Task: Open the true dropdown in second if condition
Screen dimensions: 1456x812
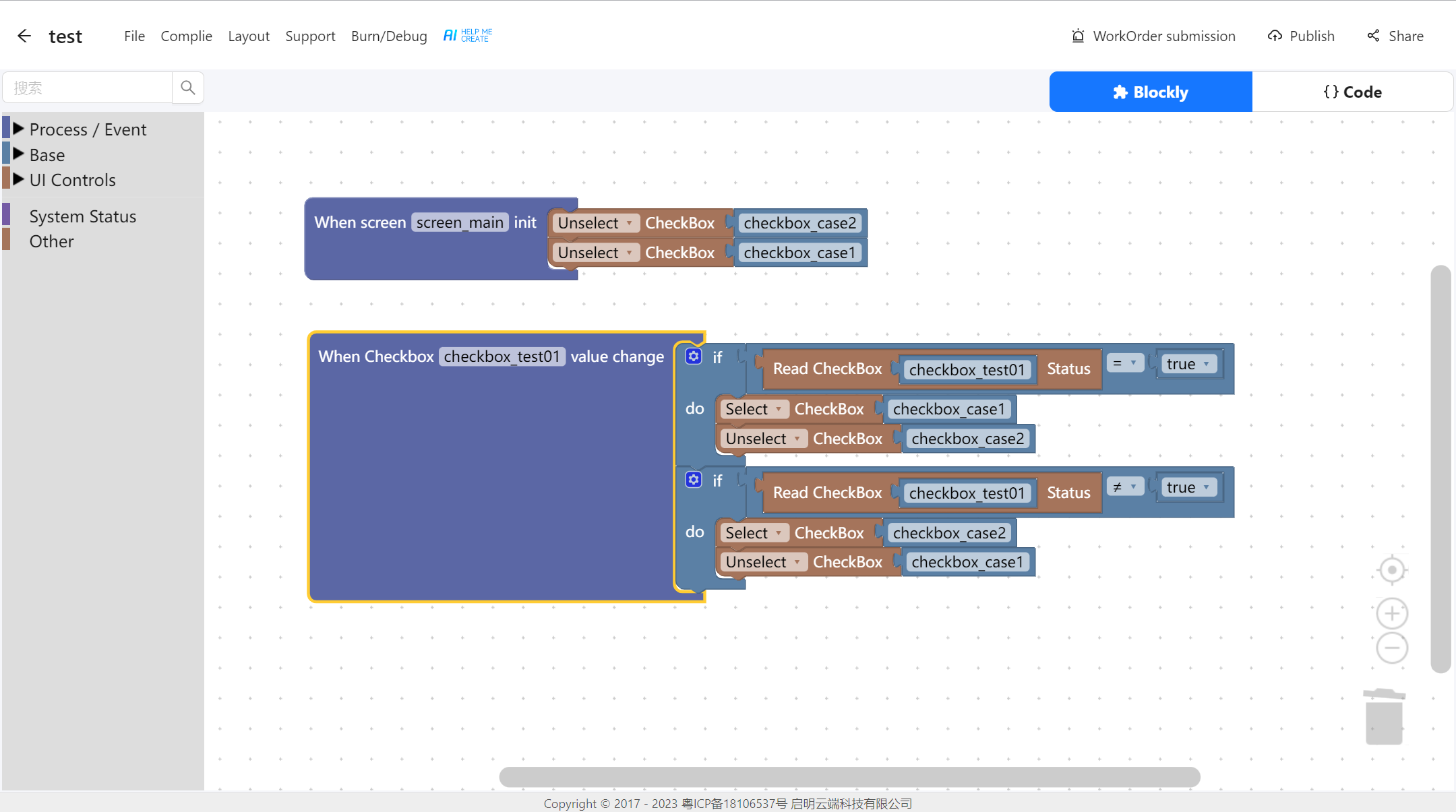Action: (x=1188, y=487)
